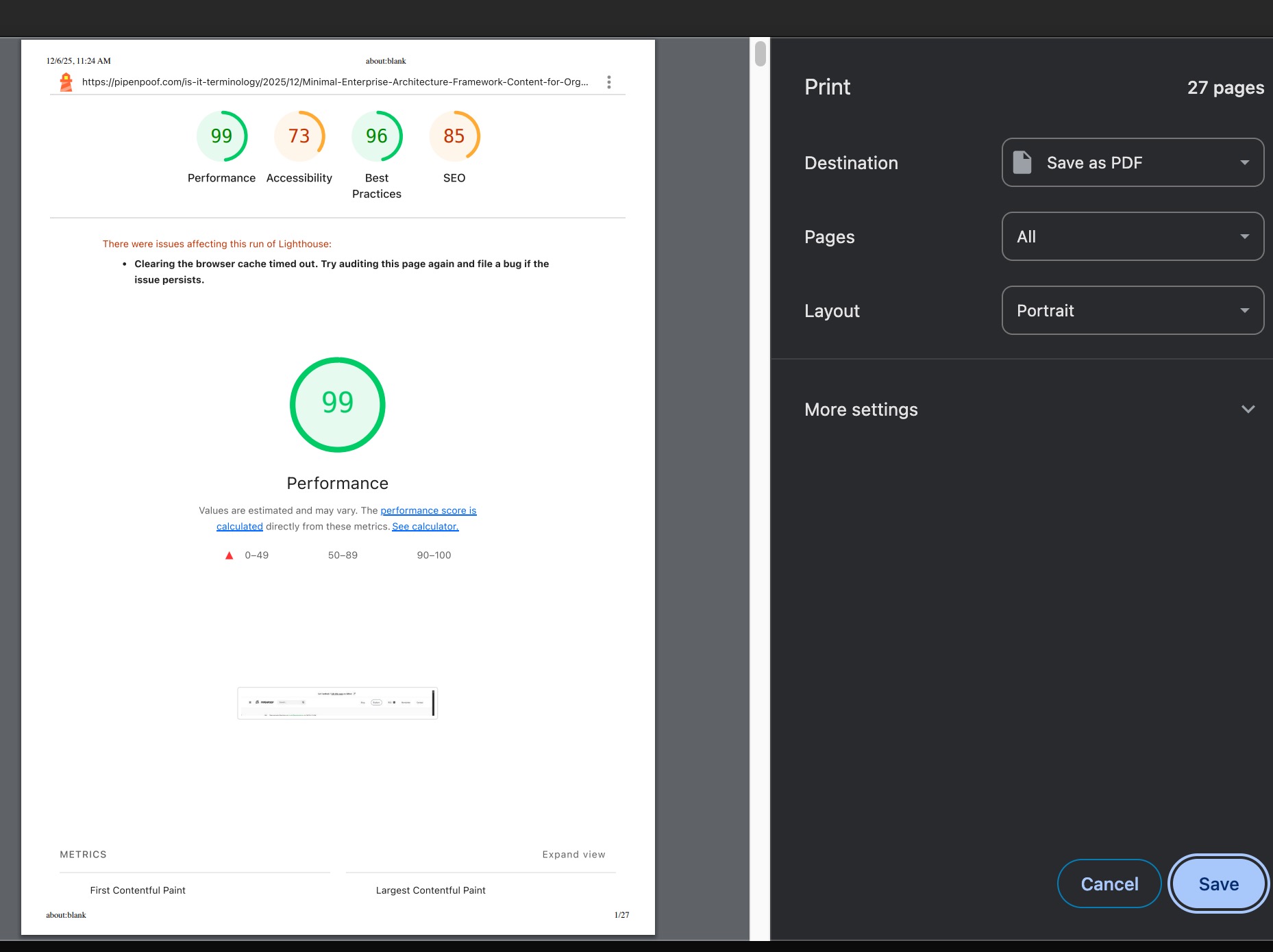Click the Expand view toggle in Metrics
Screen dimensions: 1273x952
pos(573,855)
